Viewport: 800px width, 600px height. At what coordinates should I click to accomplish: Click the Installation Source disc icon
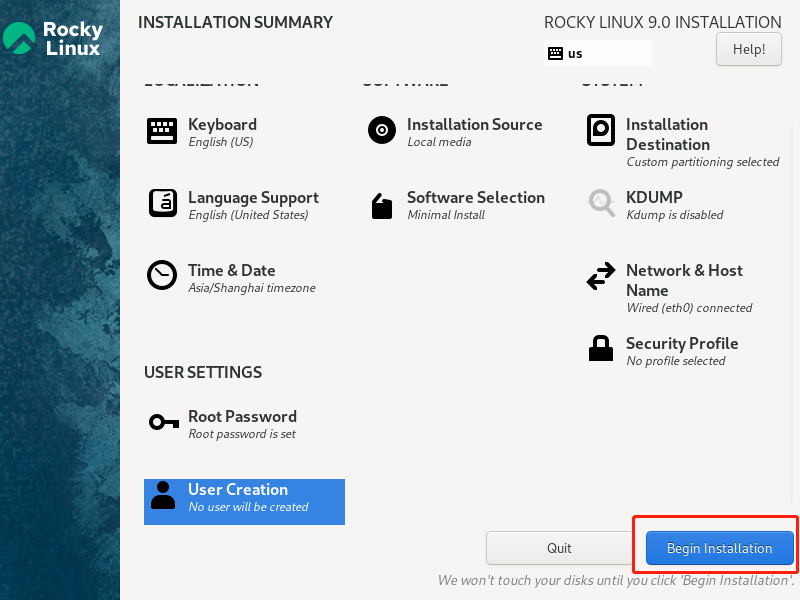coord(382,130)
